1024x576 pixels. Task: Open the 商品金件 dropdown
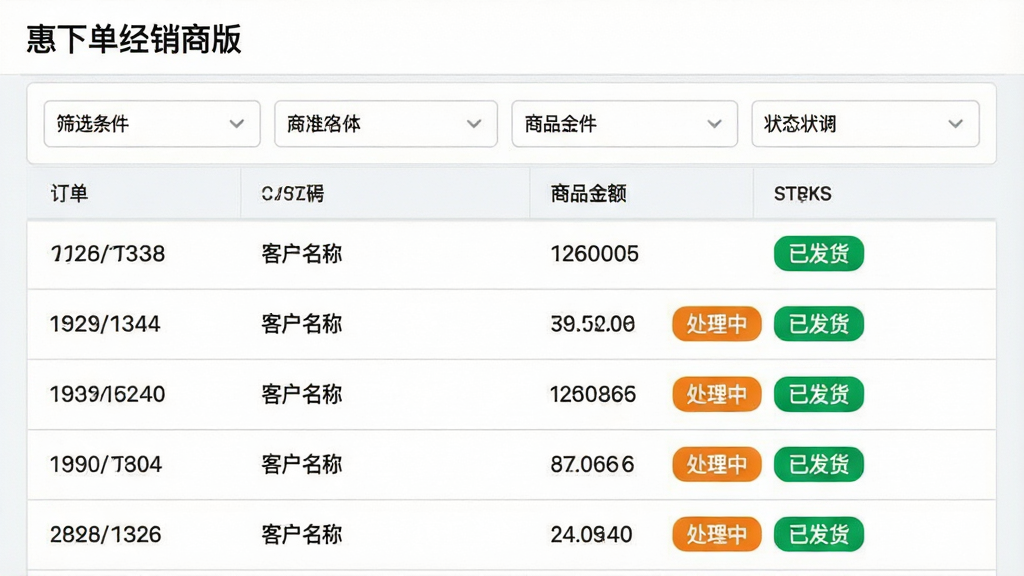[624, 123]
